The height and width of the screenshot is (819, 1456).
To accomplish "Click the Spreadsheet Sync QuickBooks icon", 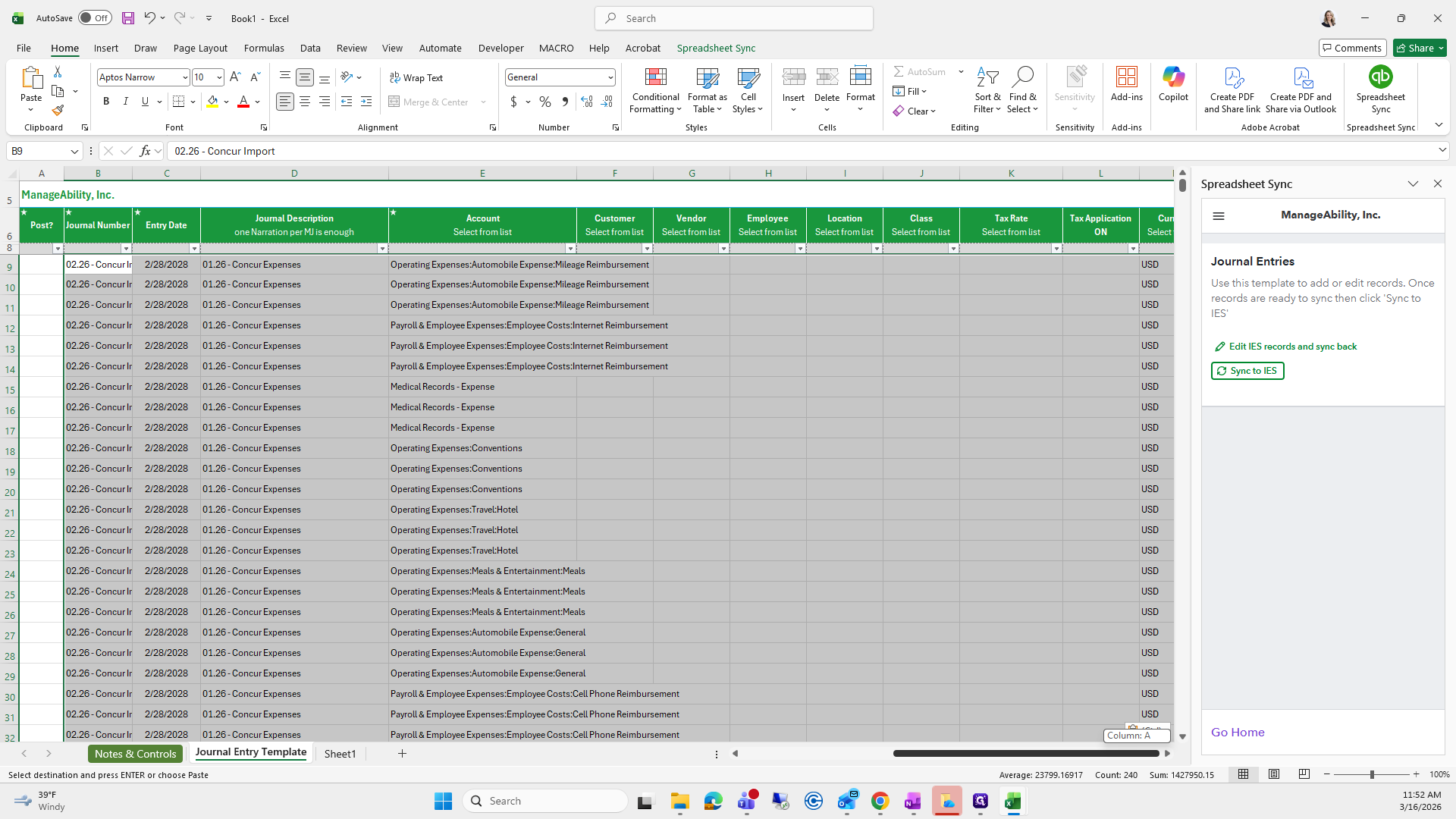I will (1380, 77).
